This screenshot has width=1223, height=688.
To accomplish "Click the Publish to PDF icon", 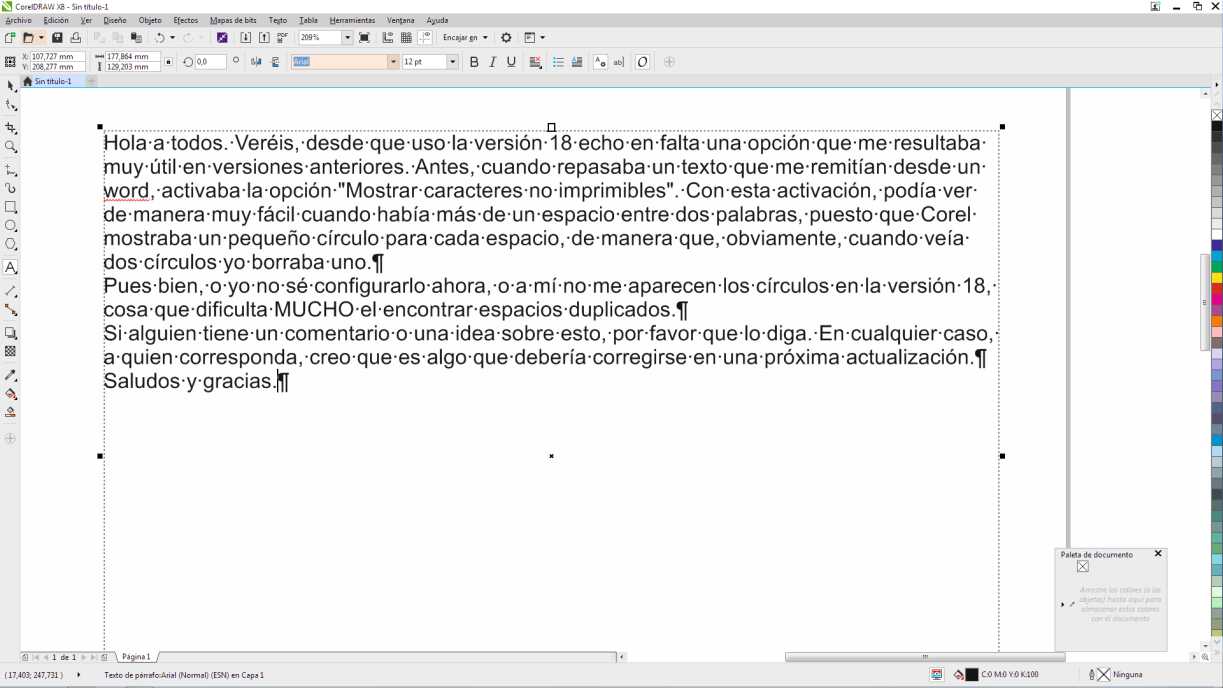I will [x=282, y=38].
